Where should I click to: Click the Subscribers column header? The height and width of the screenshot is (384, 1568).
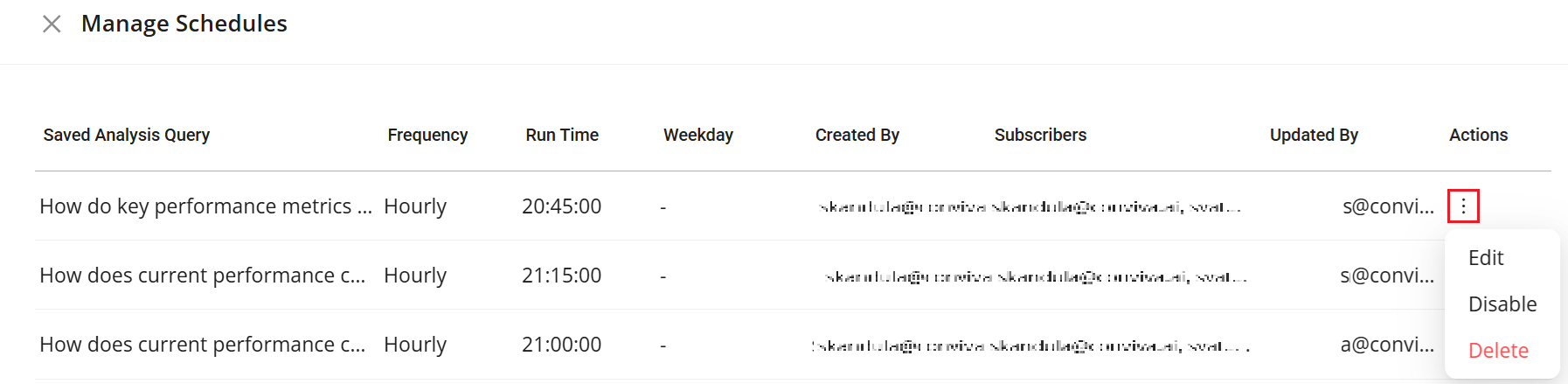(x=1040, y=135)
